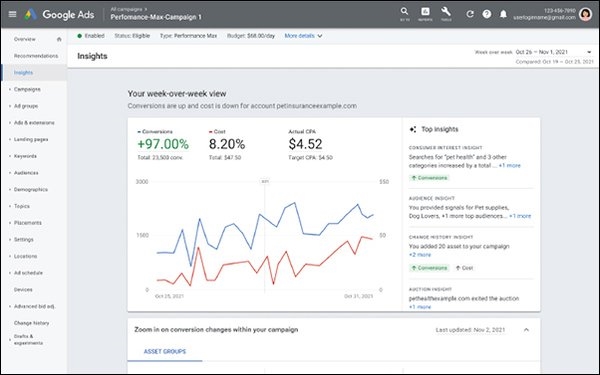The image size is (600, 375).
Task: Open Advanced bid adj. in sidebar
Action: click(34, 307)
